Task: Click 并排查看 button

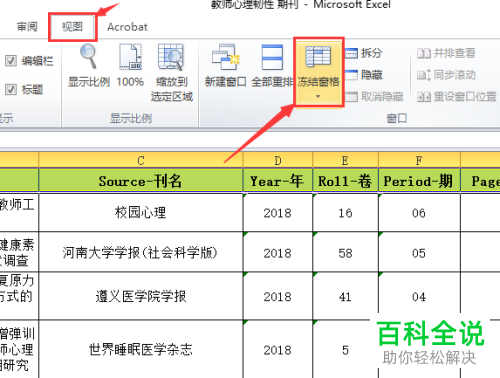Action: [x=446, y=53]
